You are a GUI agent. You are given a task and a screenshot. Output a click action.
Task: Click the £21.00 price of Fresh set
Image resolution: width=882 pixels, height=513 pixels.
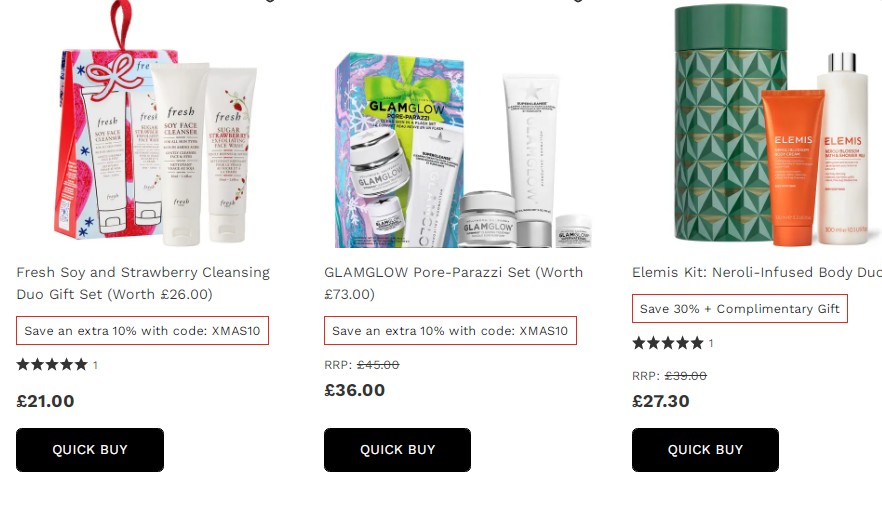tap(46, 401)
